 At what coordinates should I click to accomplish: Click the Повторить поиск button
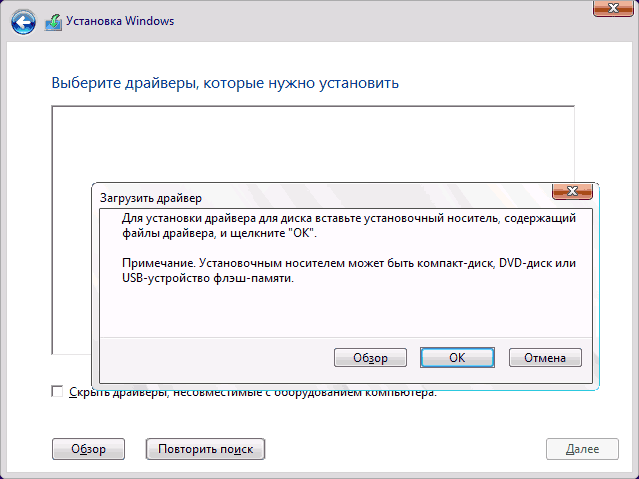tap(205, 449)
